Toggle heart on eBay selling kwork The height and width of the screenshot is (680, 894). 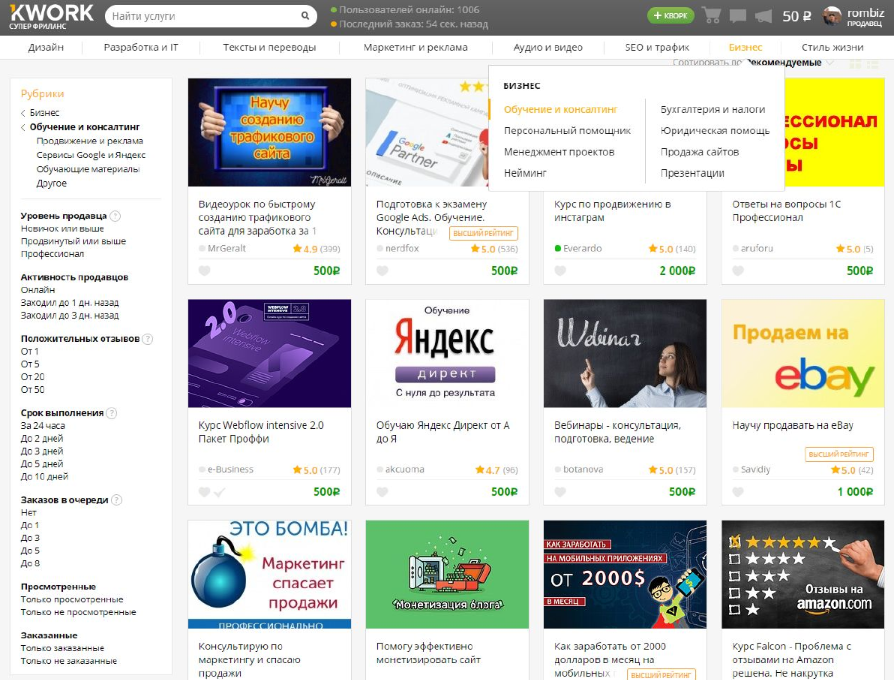(738, 491)
